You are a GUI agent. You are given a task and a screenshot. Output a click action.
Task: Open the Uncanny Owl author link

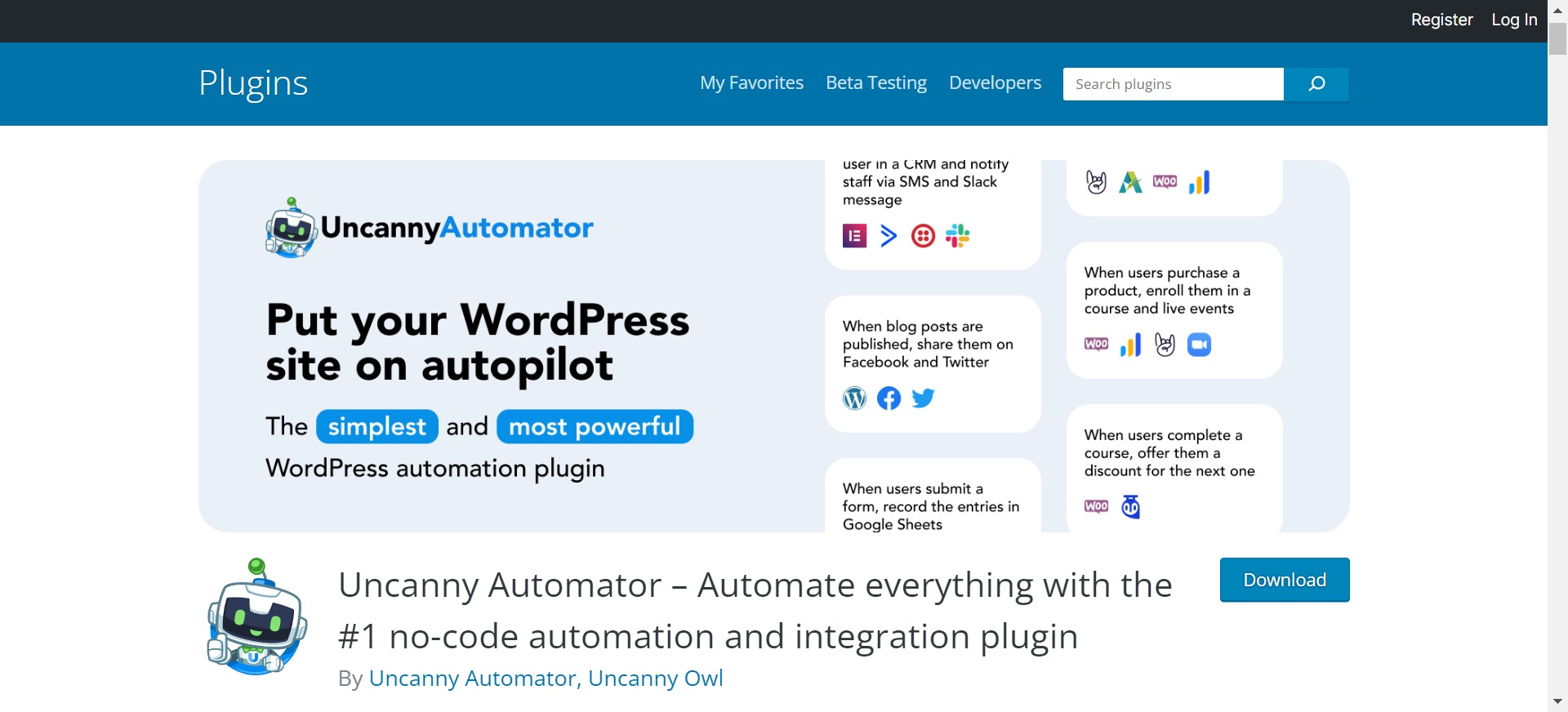point(655,679)
